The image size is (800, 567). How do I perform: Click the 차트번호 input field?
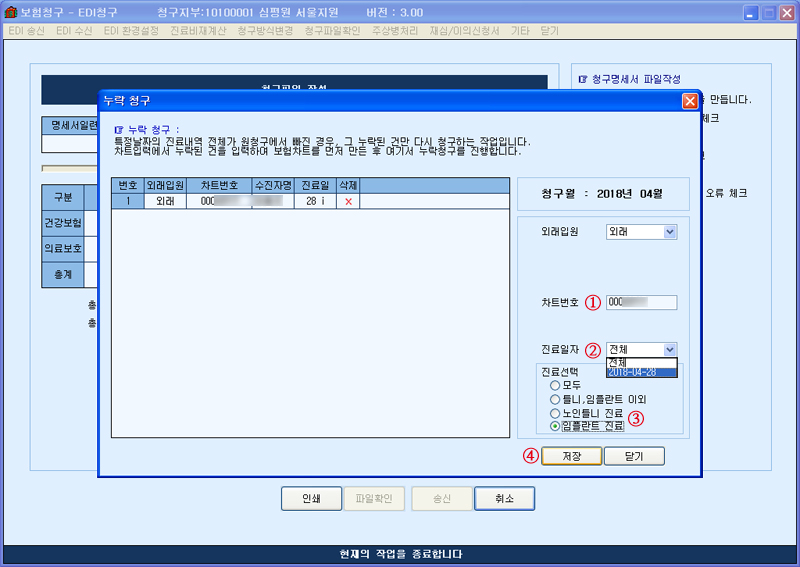[x=641, y=302]
